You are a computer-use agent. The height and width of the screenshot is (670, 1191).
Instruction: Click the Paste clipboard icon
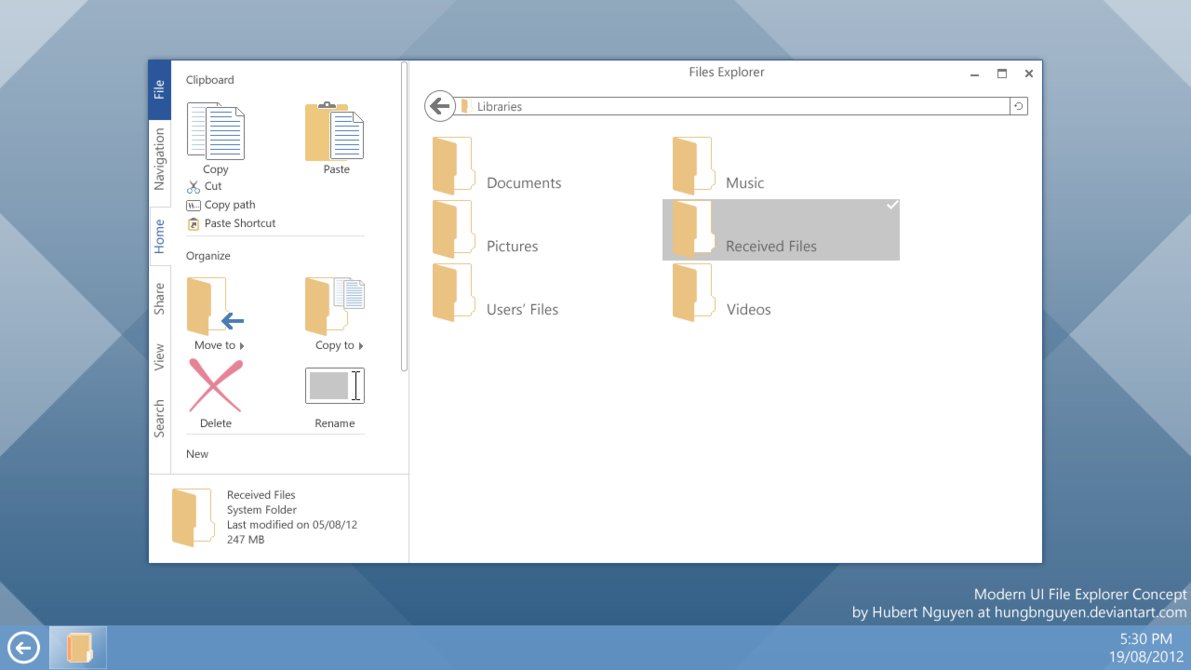(x=334, y=131)
